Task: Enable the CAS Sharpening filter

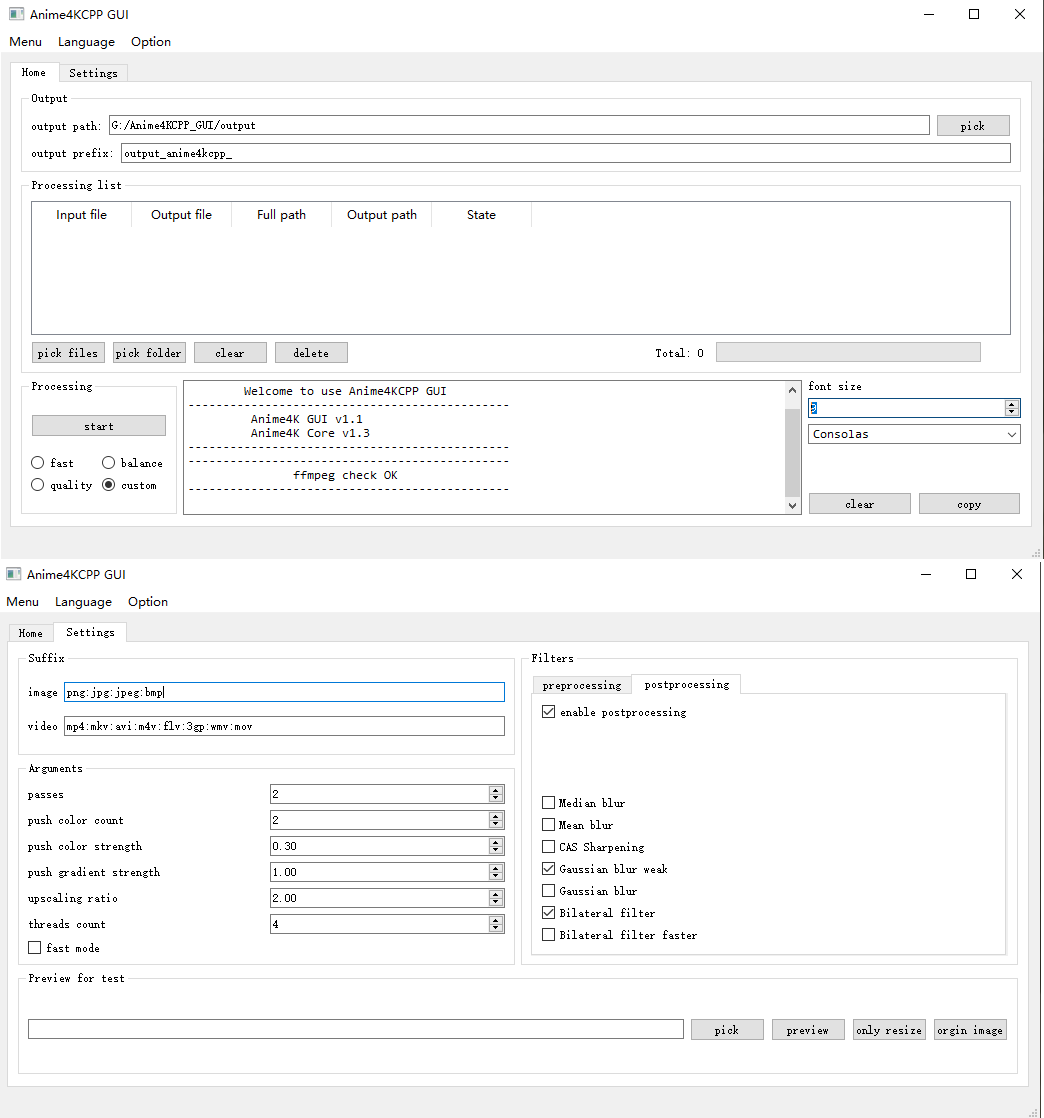Action: (x=548, y=847)
